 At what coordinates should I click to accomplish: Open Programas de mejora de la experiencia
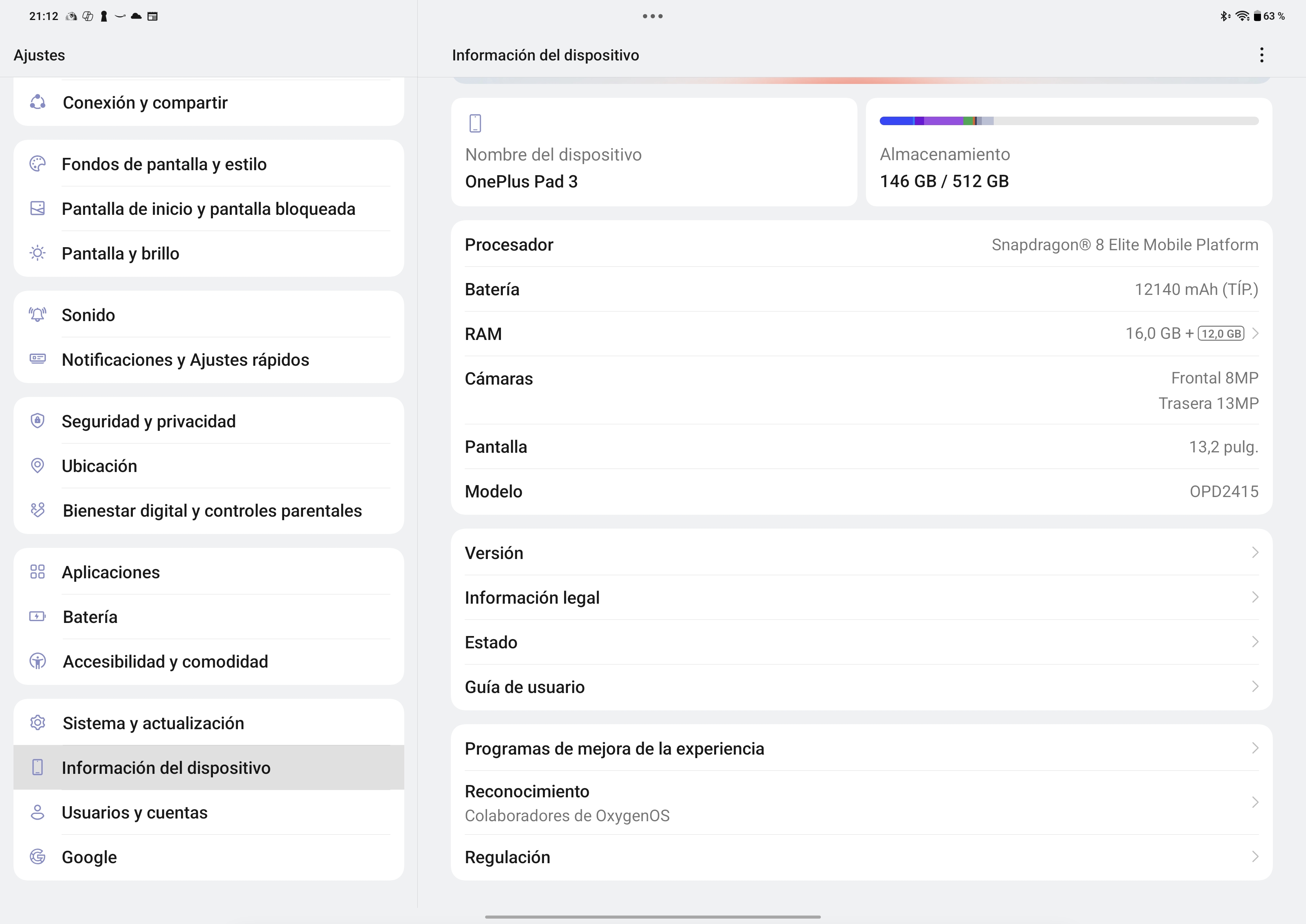pos(862,748)
